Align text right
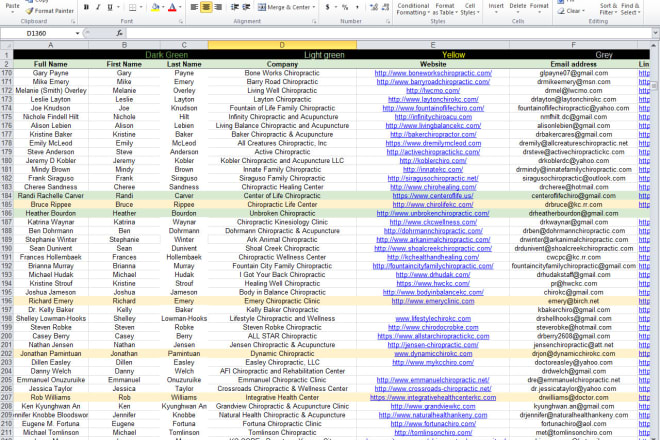Viewport: 660px width, 440px height. tap(218, 7)
